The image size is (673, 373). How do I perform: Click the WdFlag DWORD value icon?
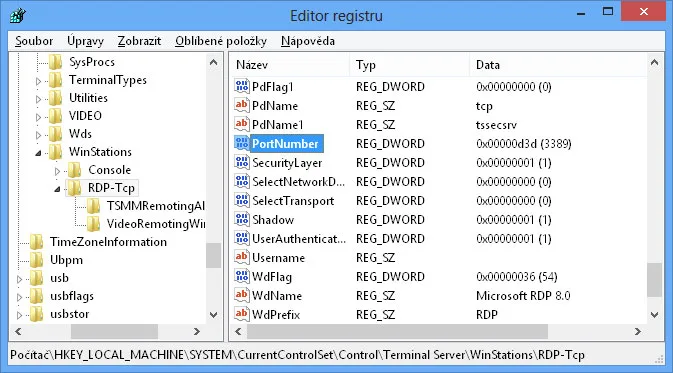coord(242,276)
